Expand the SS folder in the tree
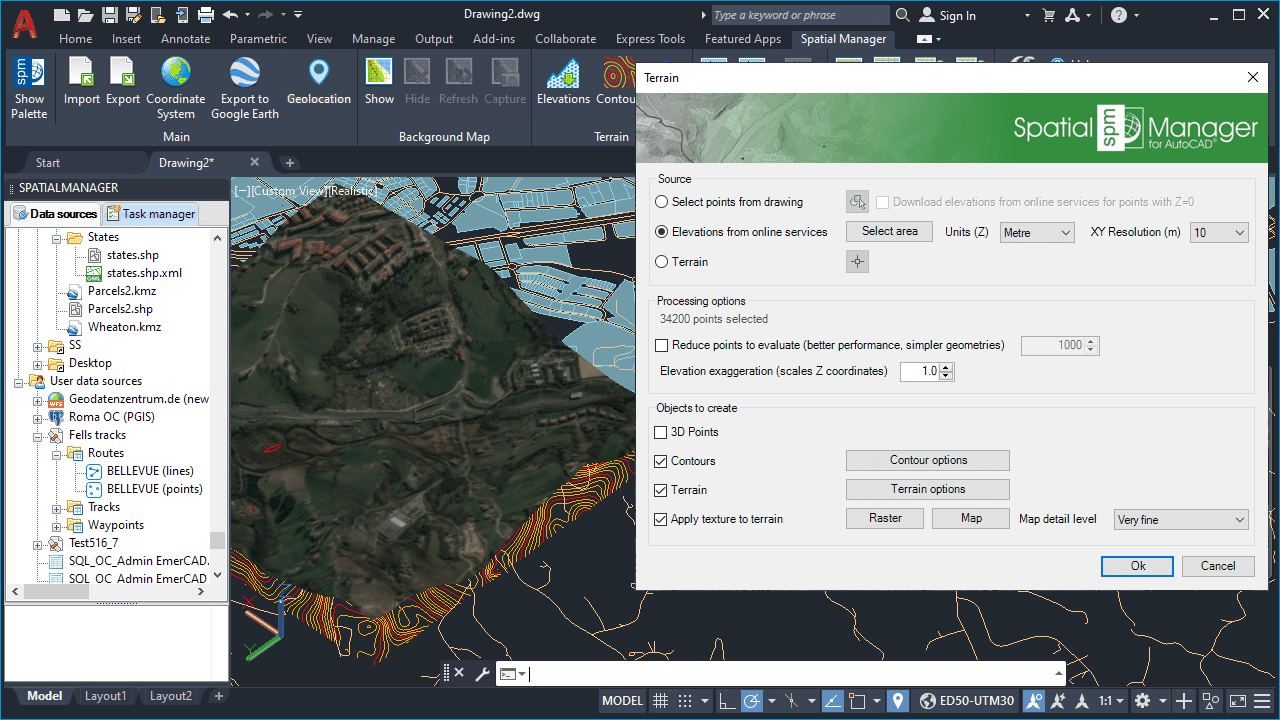1280x720 pixels. click(x=37, y=346)
